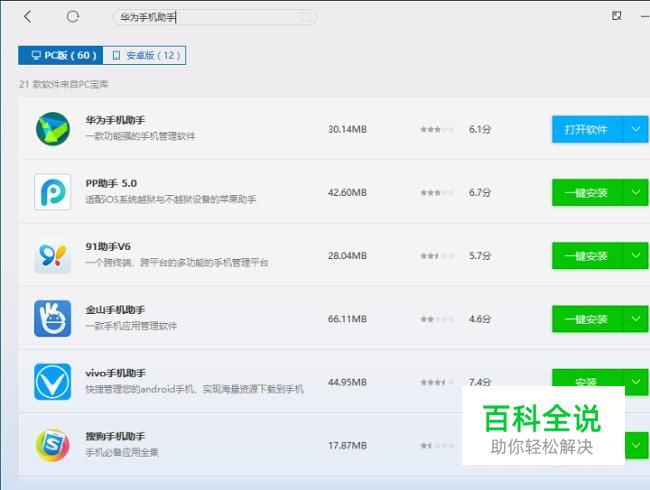The width and height of the screenshot is (650, 490).
Task: Click the 44.95MB size text
Action: pos(347,382)
